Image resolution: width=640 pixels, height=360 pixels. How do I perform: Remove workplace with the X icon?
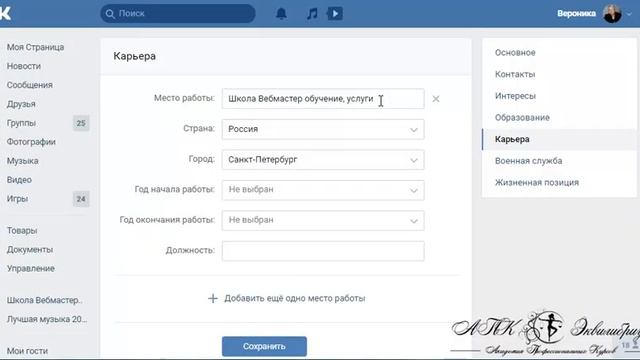click(436, 99)
